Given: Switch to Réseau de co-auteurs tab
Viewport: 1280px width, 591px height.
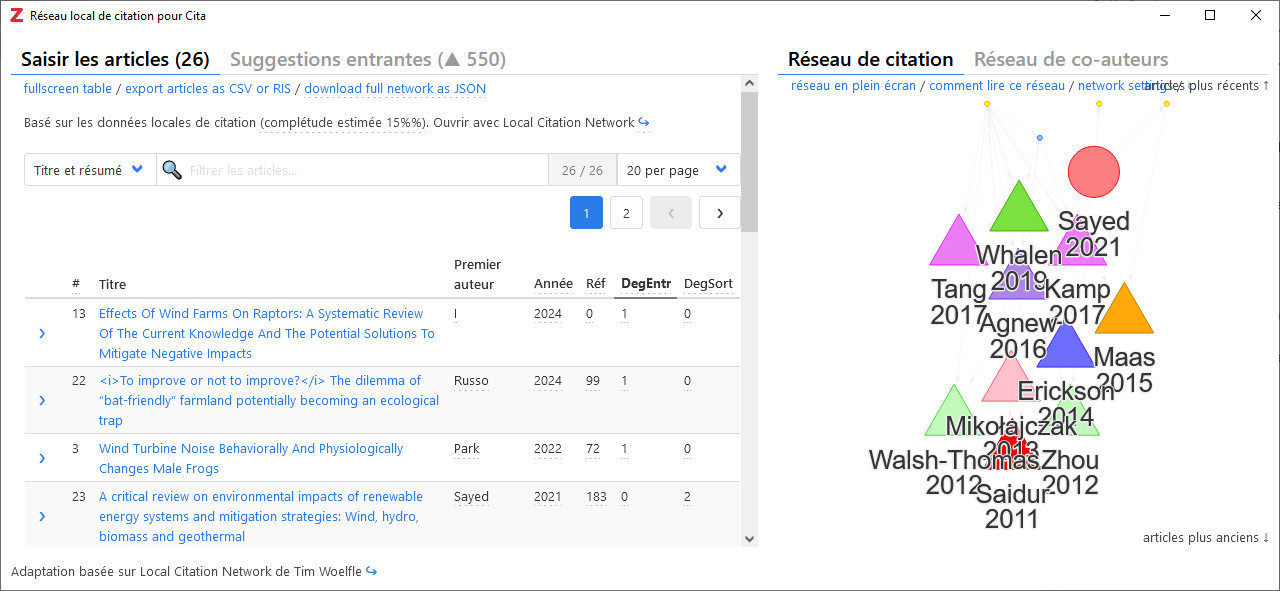Looking at the screenshot, I should tap(1070, 60).
